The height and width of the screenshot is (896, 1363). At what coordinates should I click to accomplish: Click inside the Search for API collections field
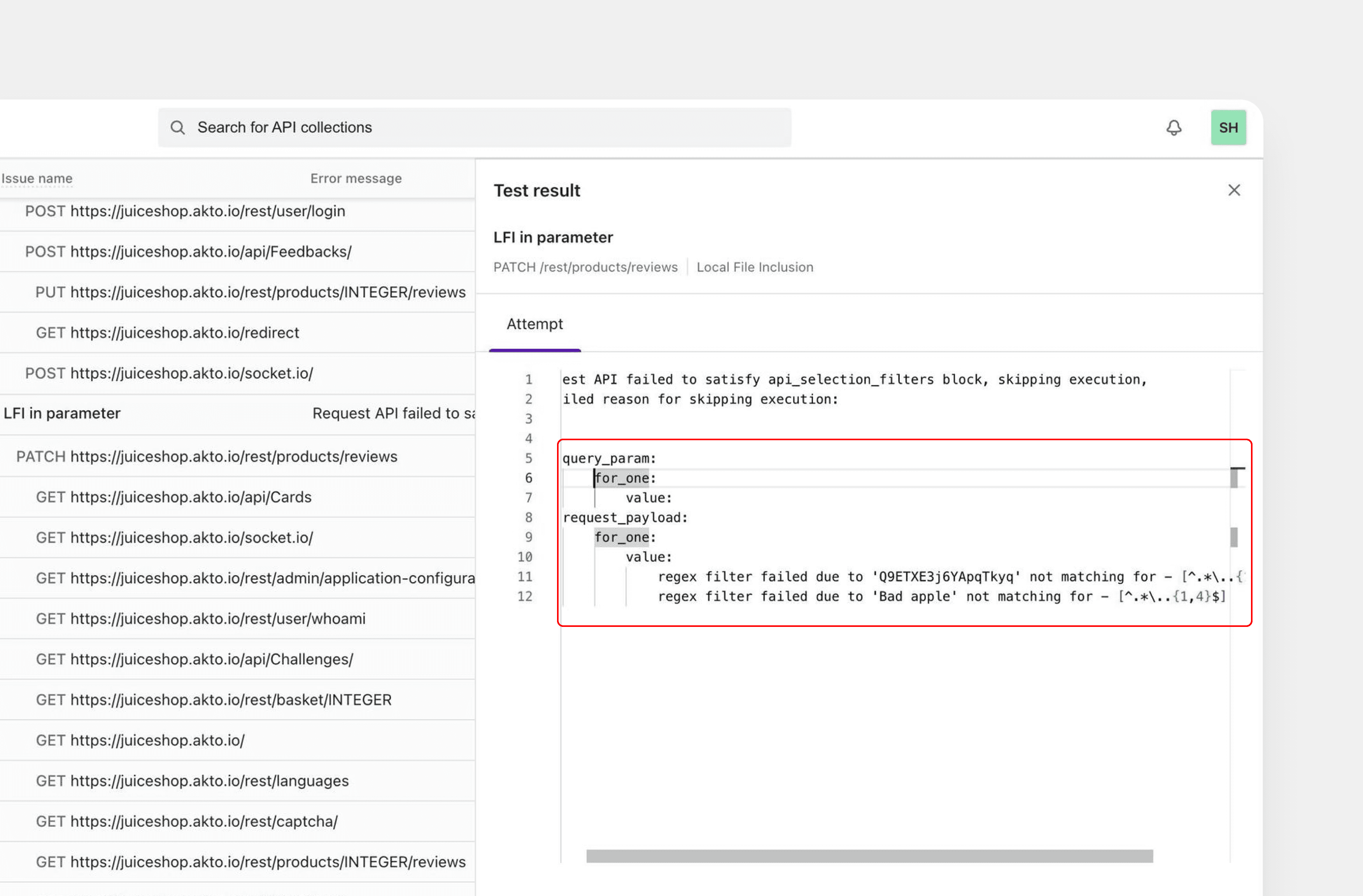(401, 127)
